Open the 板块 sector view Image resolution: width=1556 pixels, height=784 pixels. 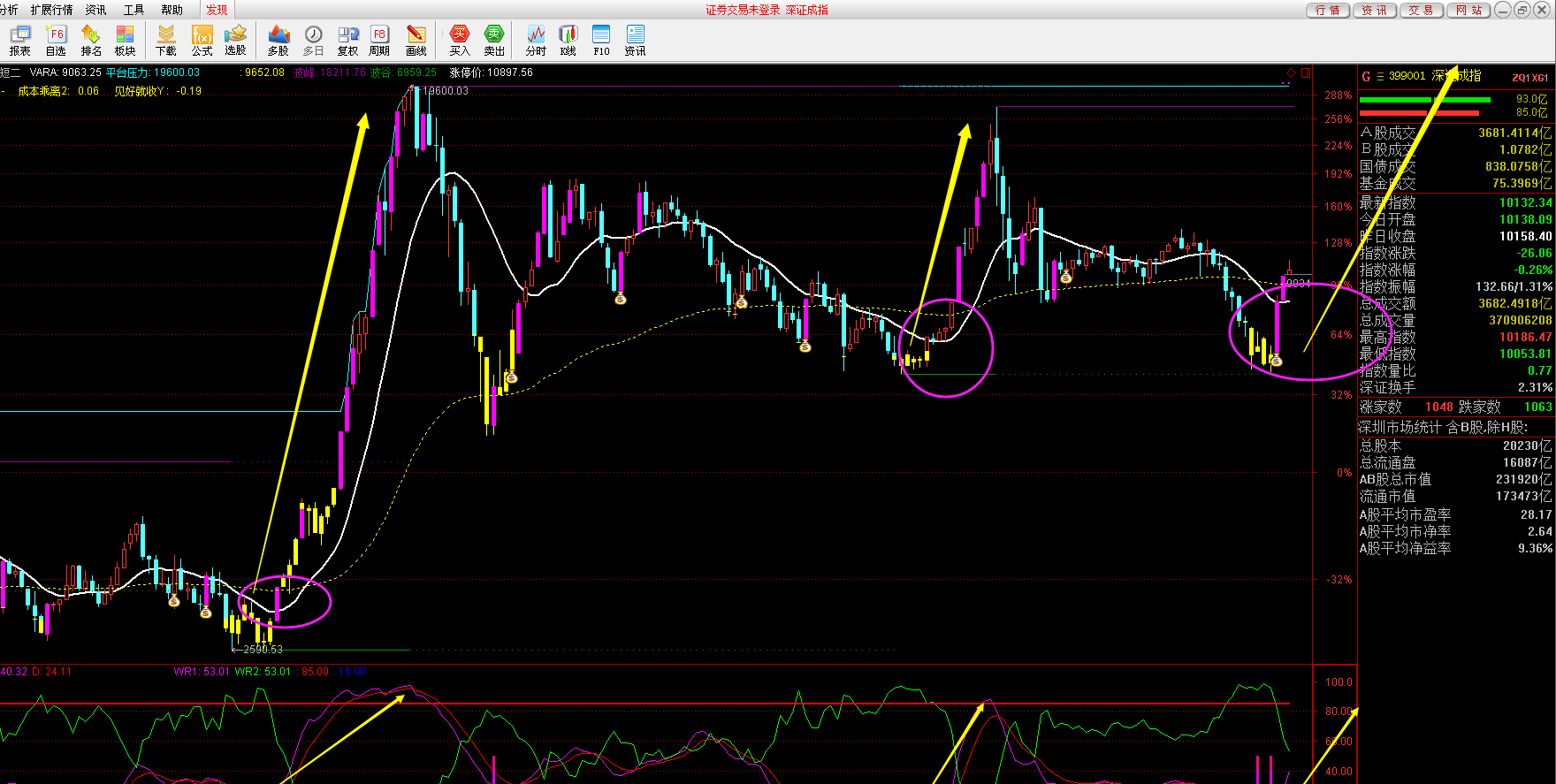click(x=126, y=41)
